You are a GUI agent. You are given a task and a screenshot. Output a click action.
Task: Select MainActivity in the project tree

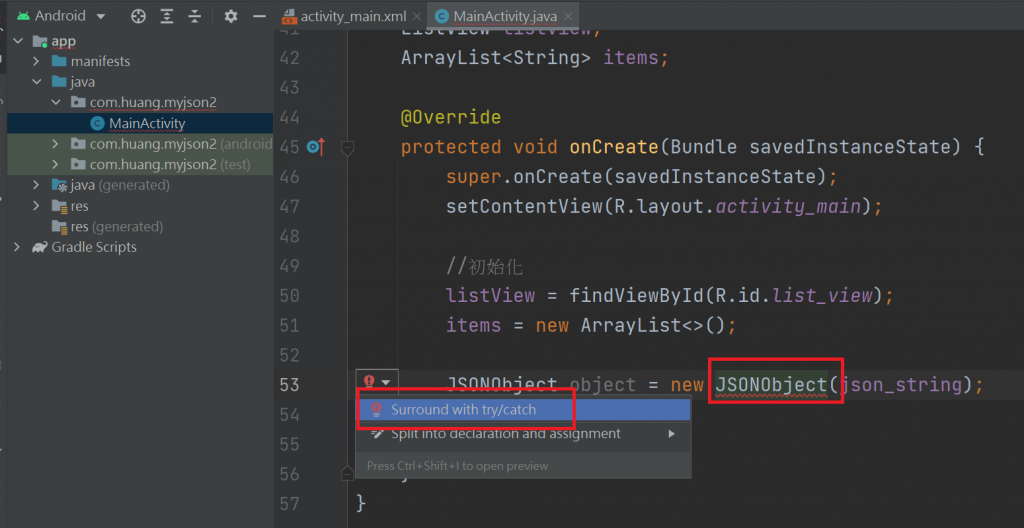click(147, 123)
